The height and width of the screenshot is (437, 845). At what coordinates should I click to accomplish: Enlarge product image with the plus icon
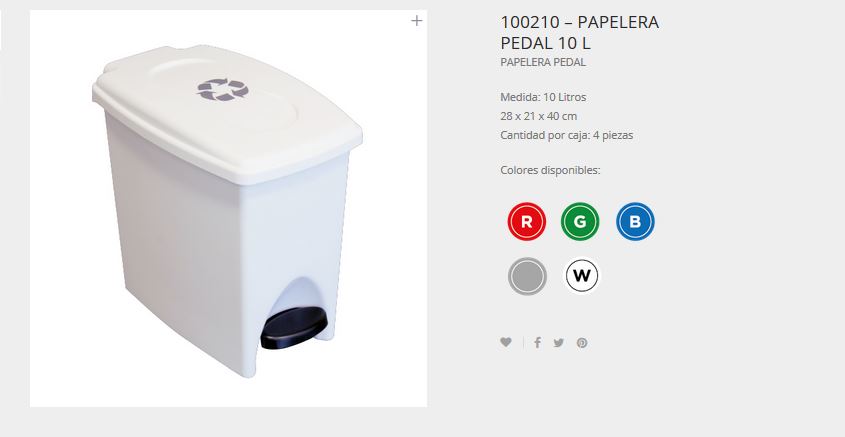click(417, 21)
